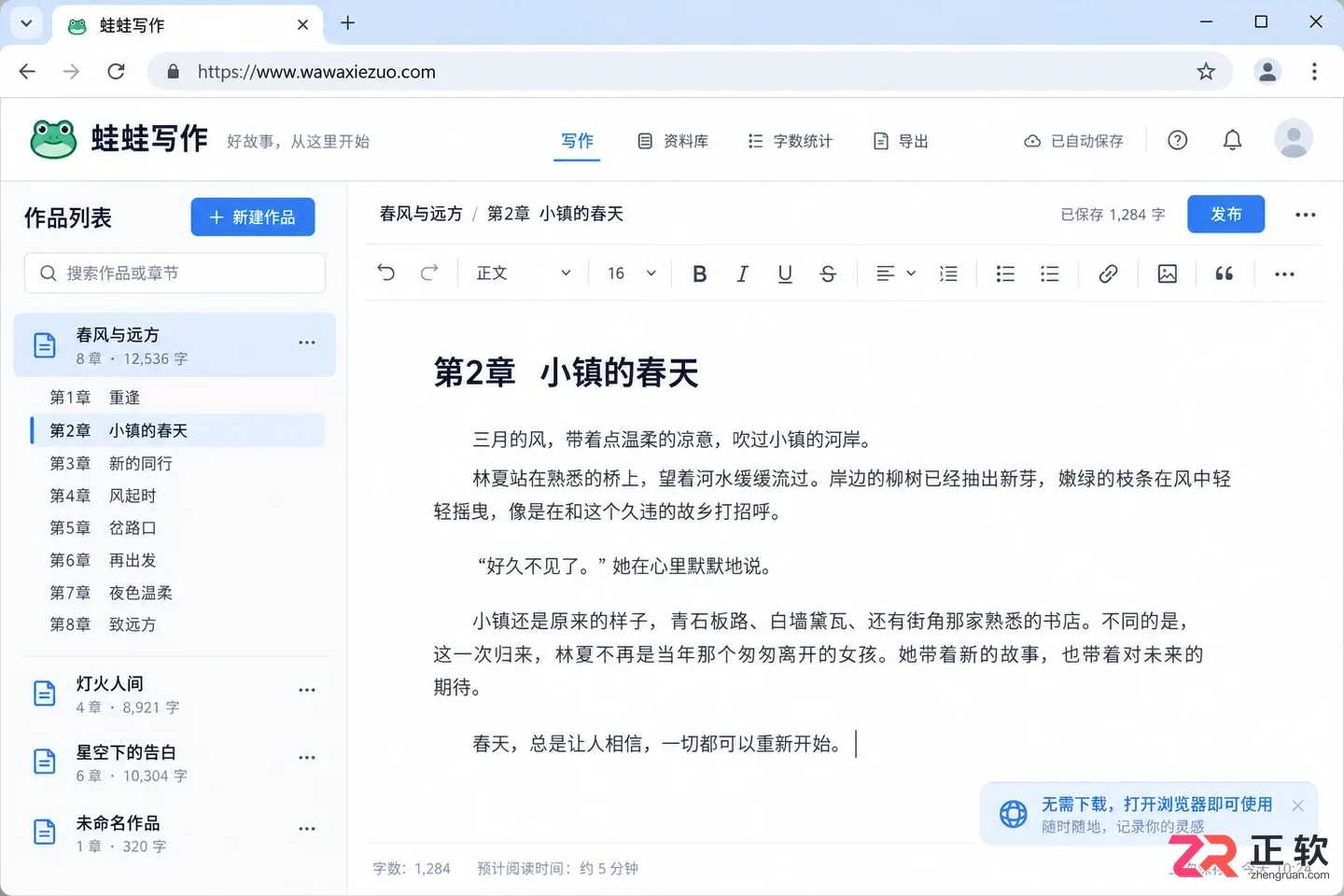This screenshot has width=1344, height=896.
Task: Bookmark this page with the star icon
Action: click(x=1206, y=72)
